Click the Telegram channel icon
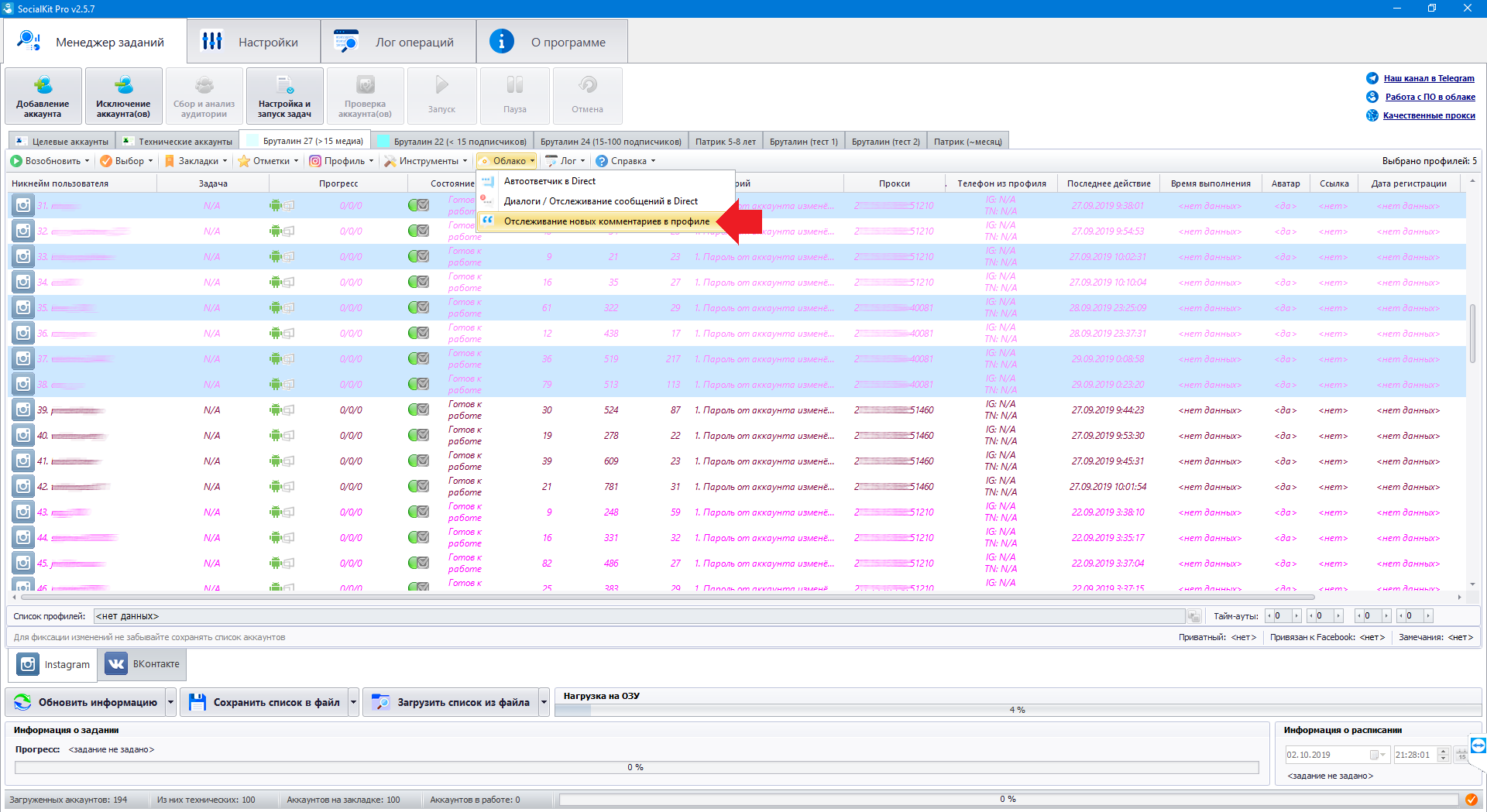 tap(1372, 78)
